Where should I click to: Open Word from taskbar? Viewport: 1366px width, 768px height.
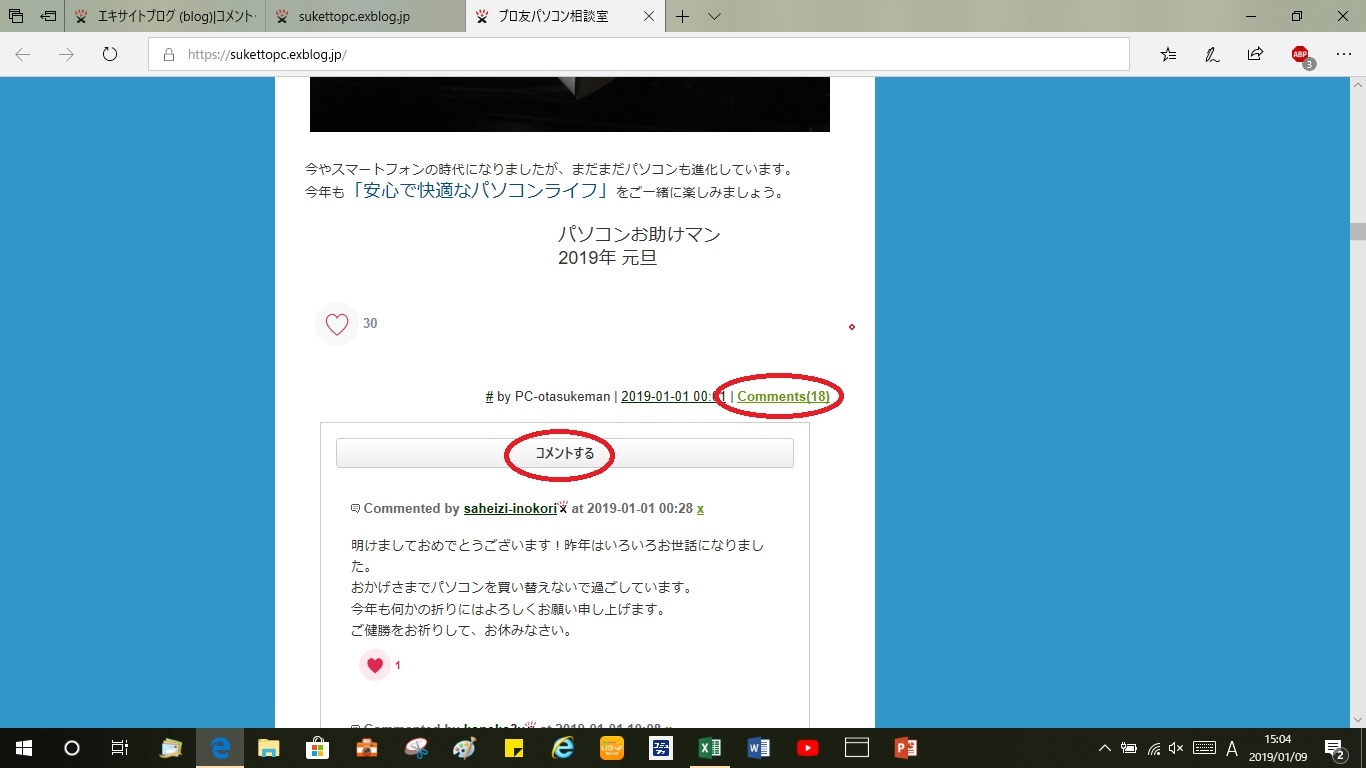click(x=759, y=748)
